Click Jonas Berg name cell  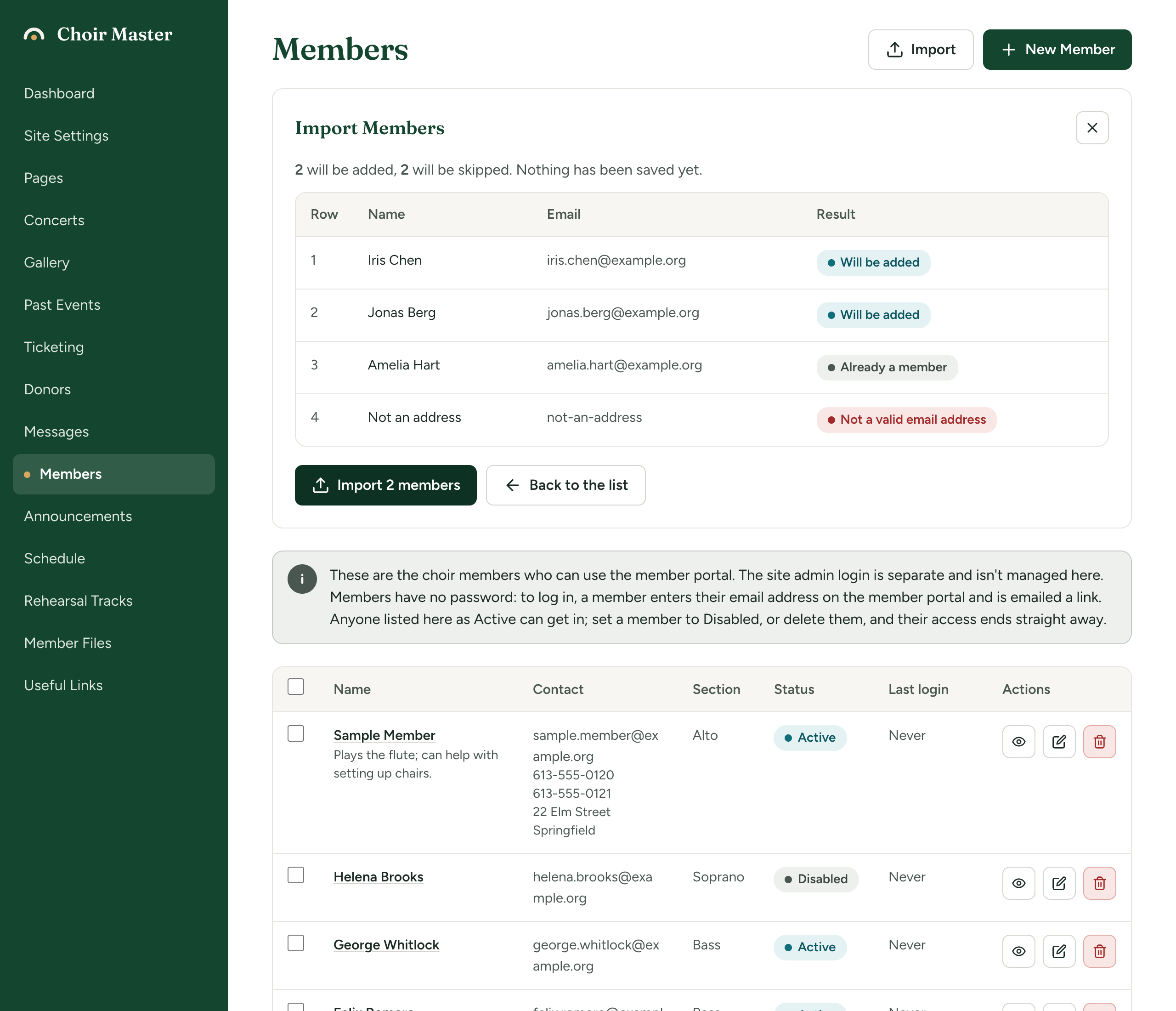click(401, 313)
